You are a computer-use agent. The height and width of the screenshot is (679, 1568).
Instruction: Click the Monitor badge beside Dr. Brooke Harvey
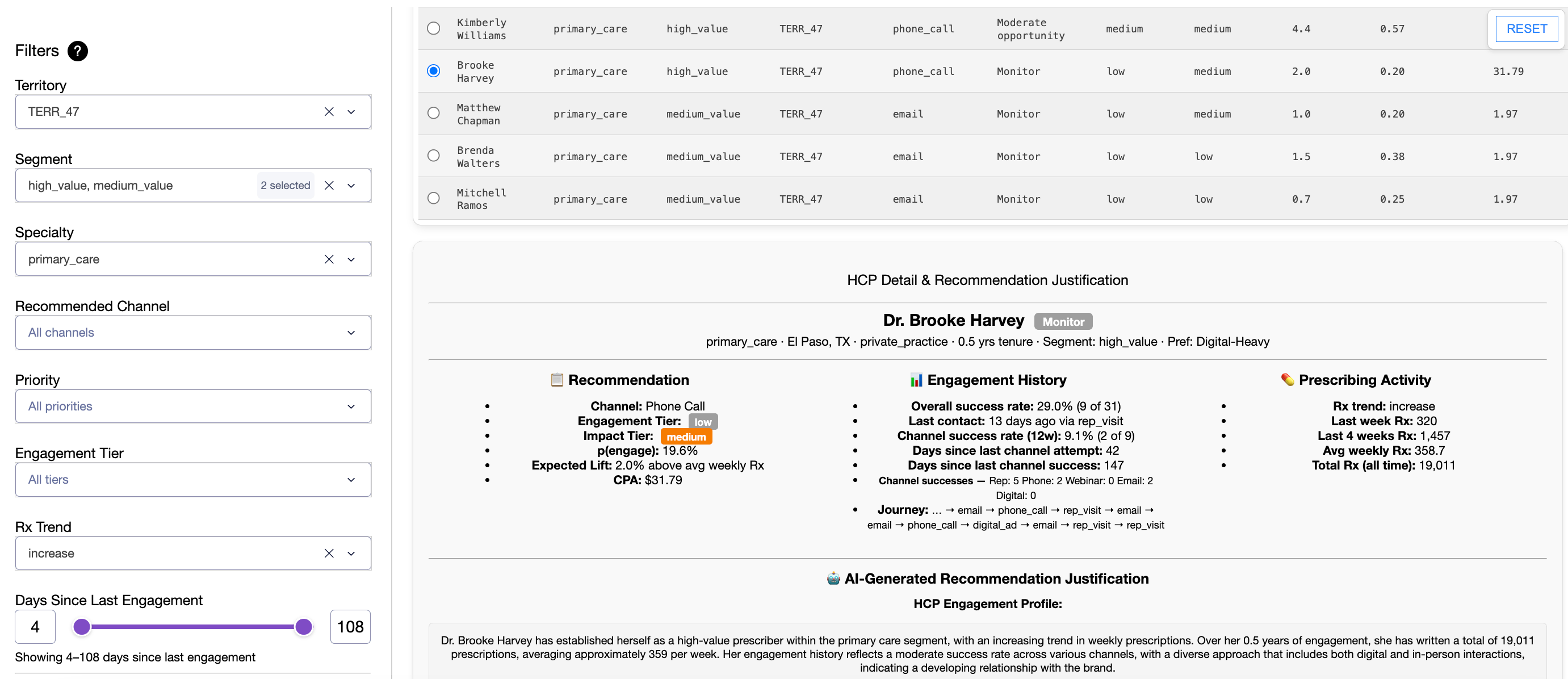[x=1063, y=321]
